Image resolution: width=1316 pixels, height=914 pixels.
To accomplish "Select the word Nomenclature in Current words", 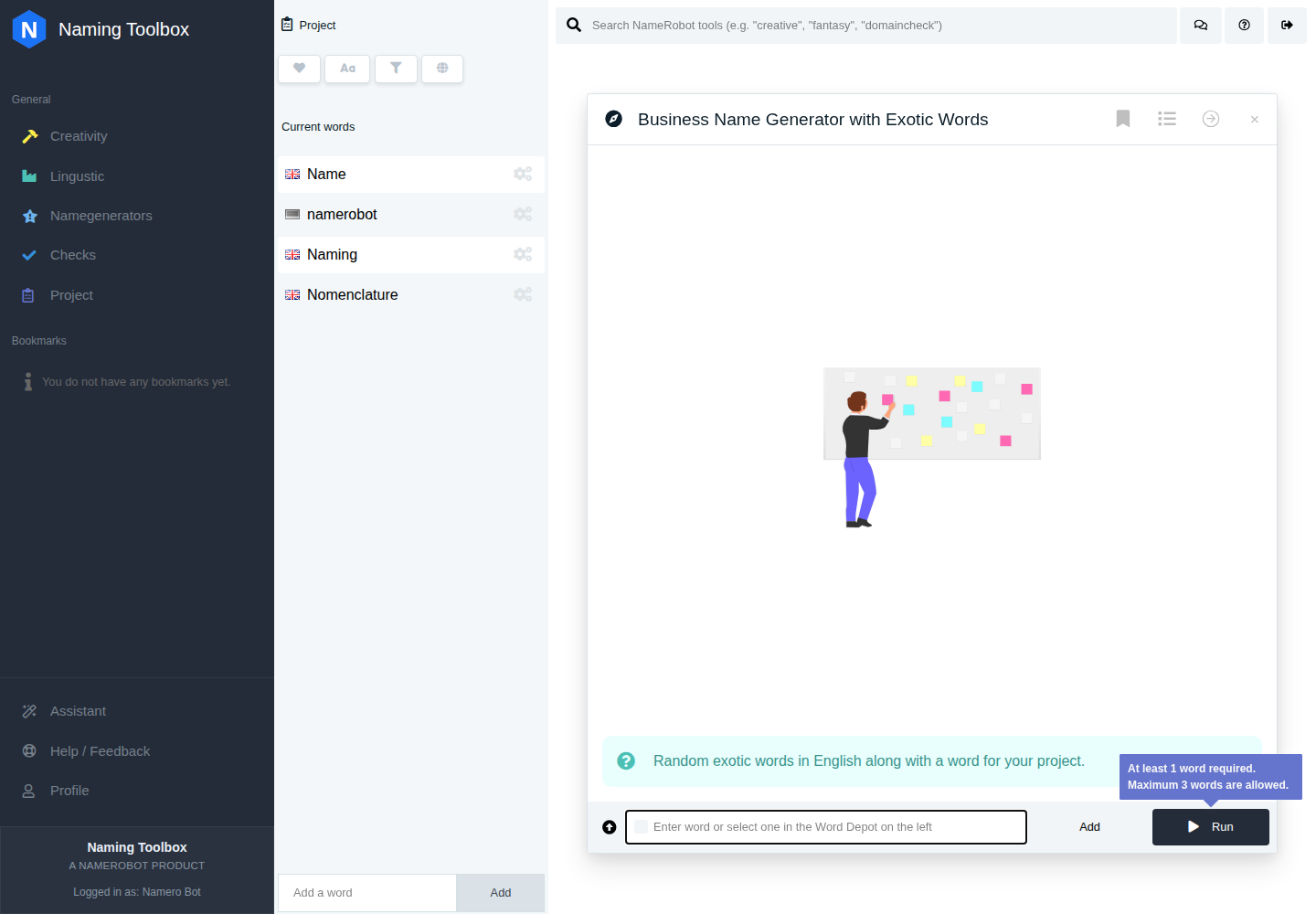I will click(410, 295).
